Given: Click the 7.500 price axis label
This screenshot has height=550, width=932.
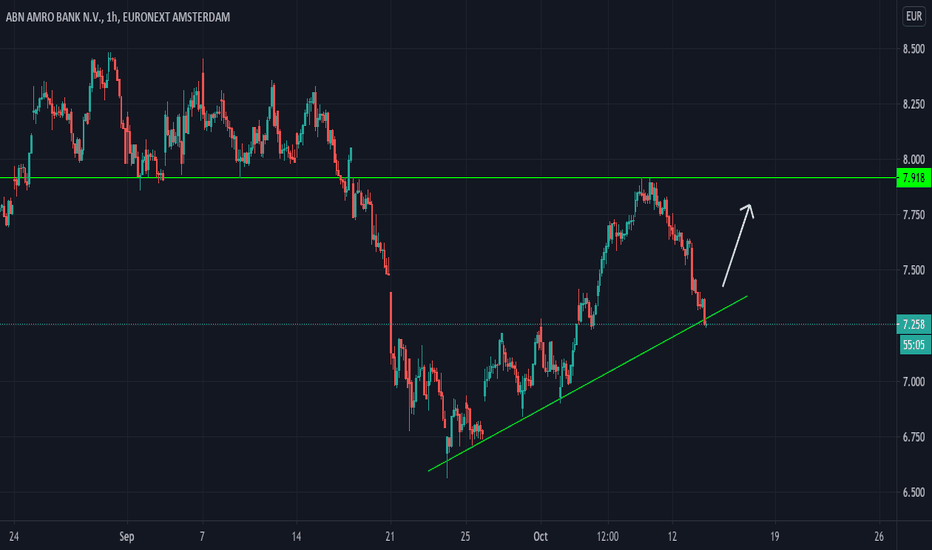Looking at the screenshot, I should [x=914, y=270].
